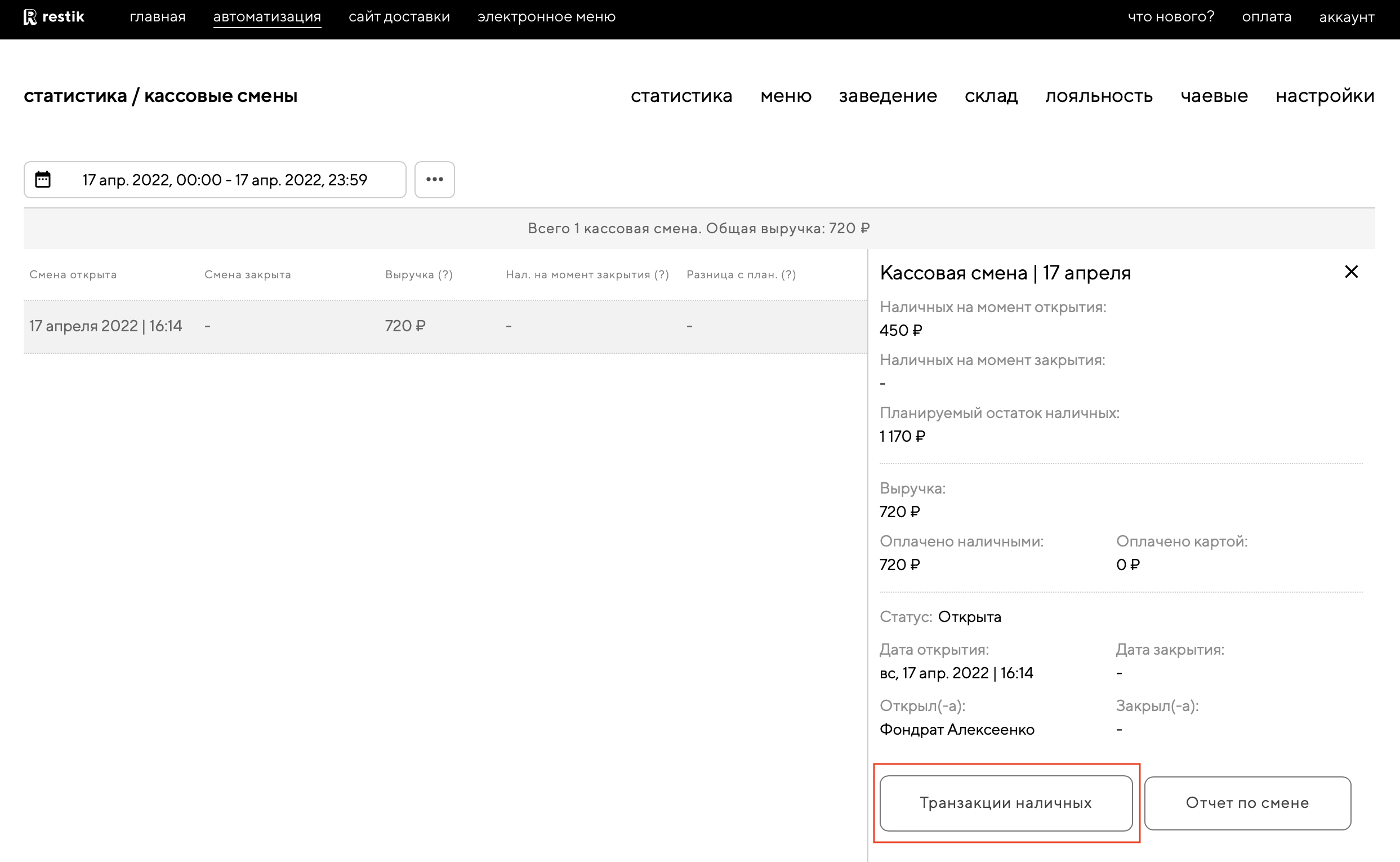Open the лояльность tab
1400x862 pixels.
(1098, 96)
